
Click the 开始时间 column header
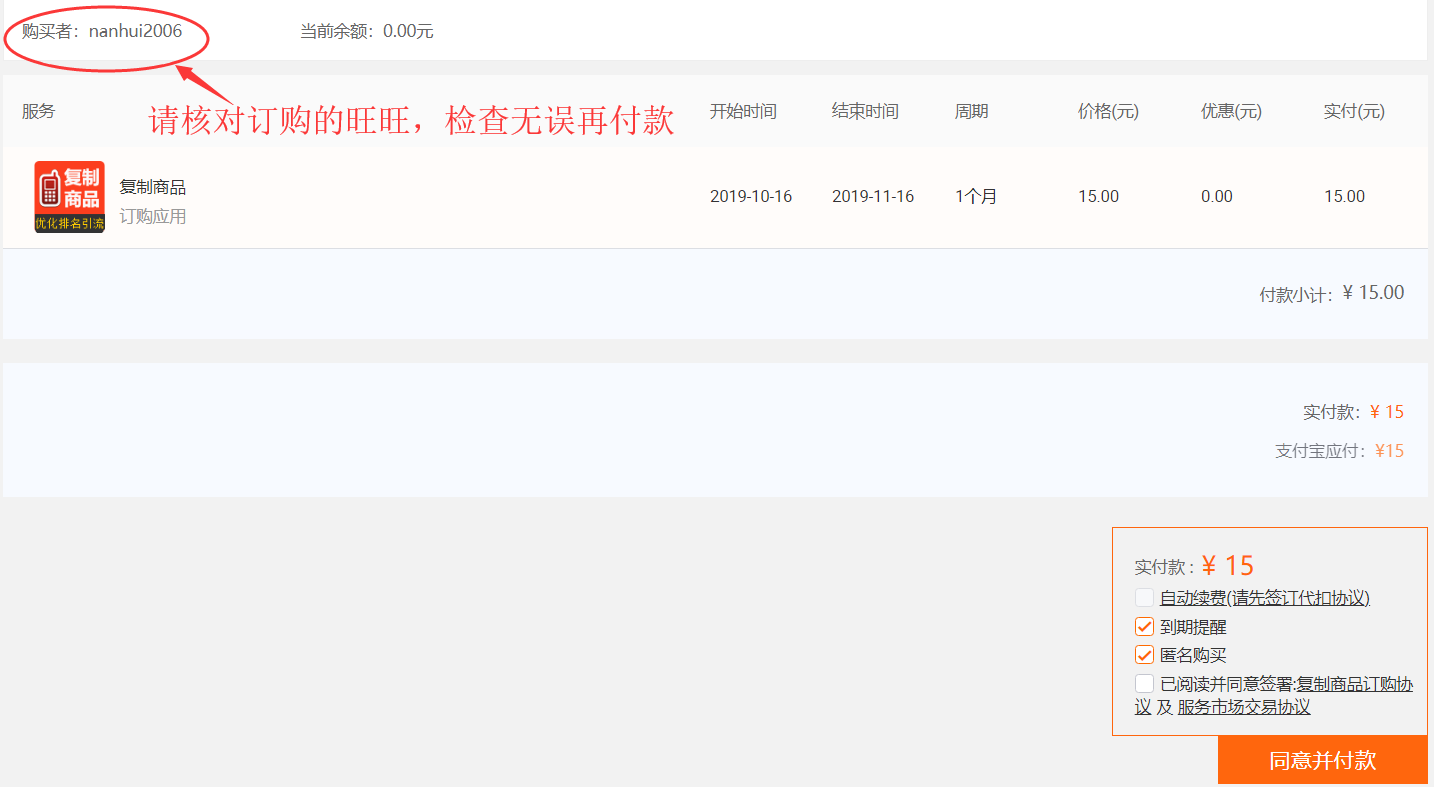(743, 111)
